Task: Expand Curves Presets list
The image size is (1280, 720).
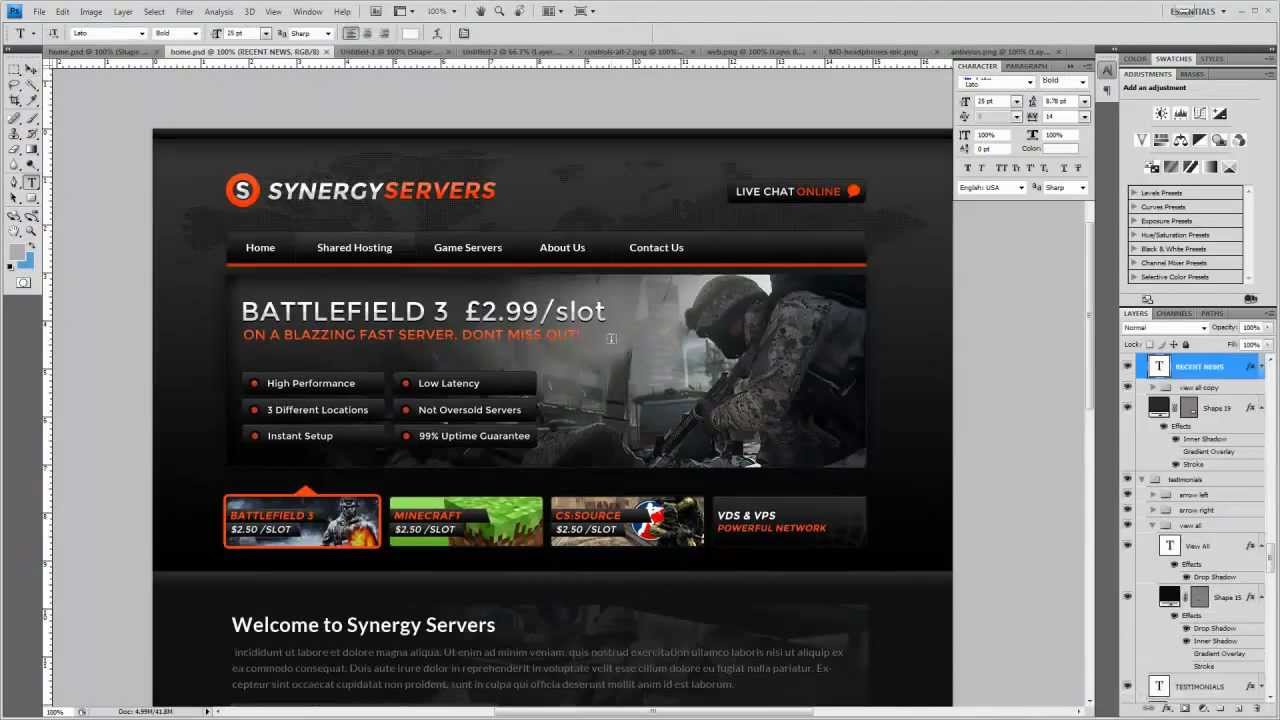Action: (1134, 207)
